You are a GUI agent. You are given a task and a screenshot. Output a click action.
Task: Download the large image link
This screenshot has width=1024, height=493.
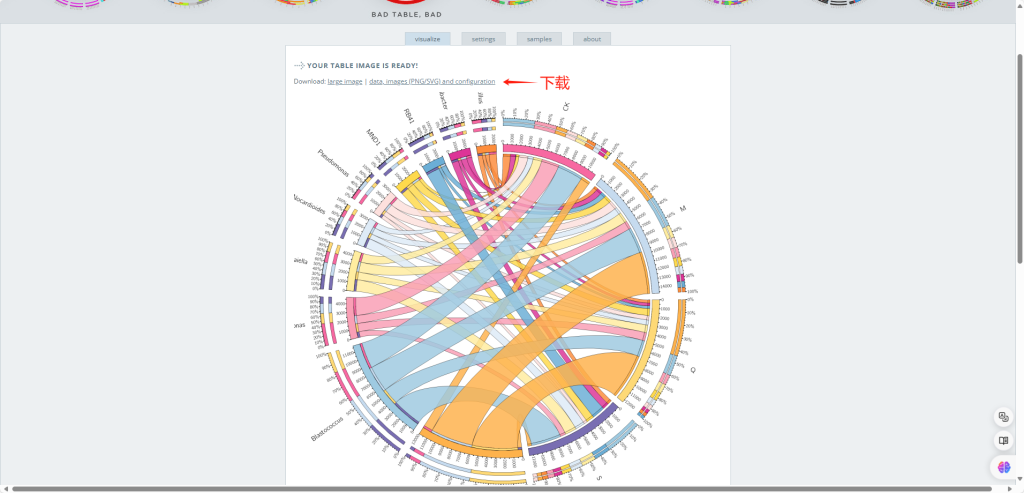[345, 81]
